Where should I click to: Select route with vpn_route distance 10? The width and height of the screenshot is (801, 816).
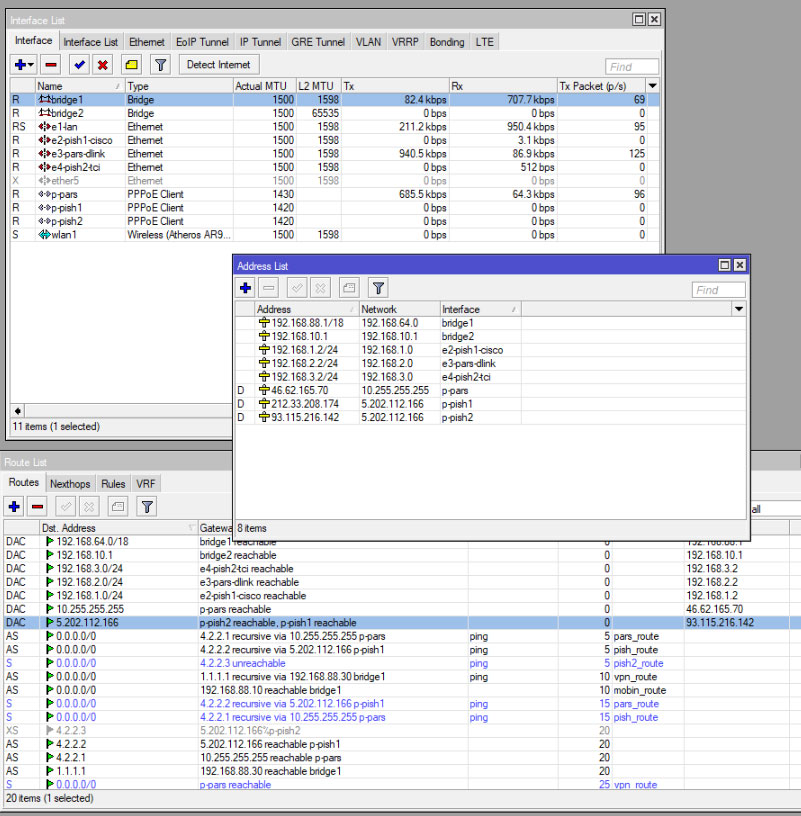(400, 677)
